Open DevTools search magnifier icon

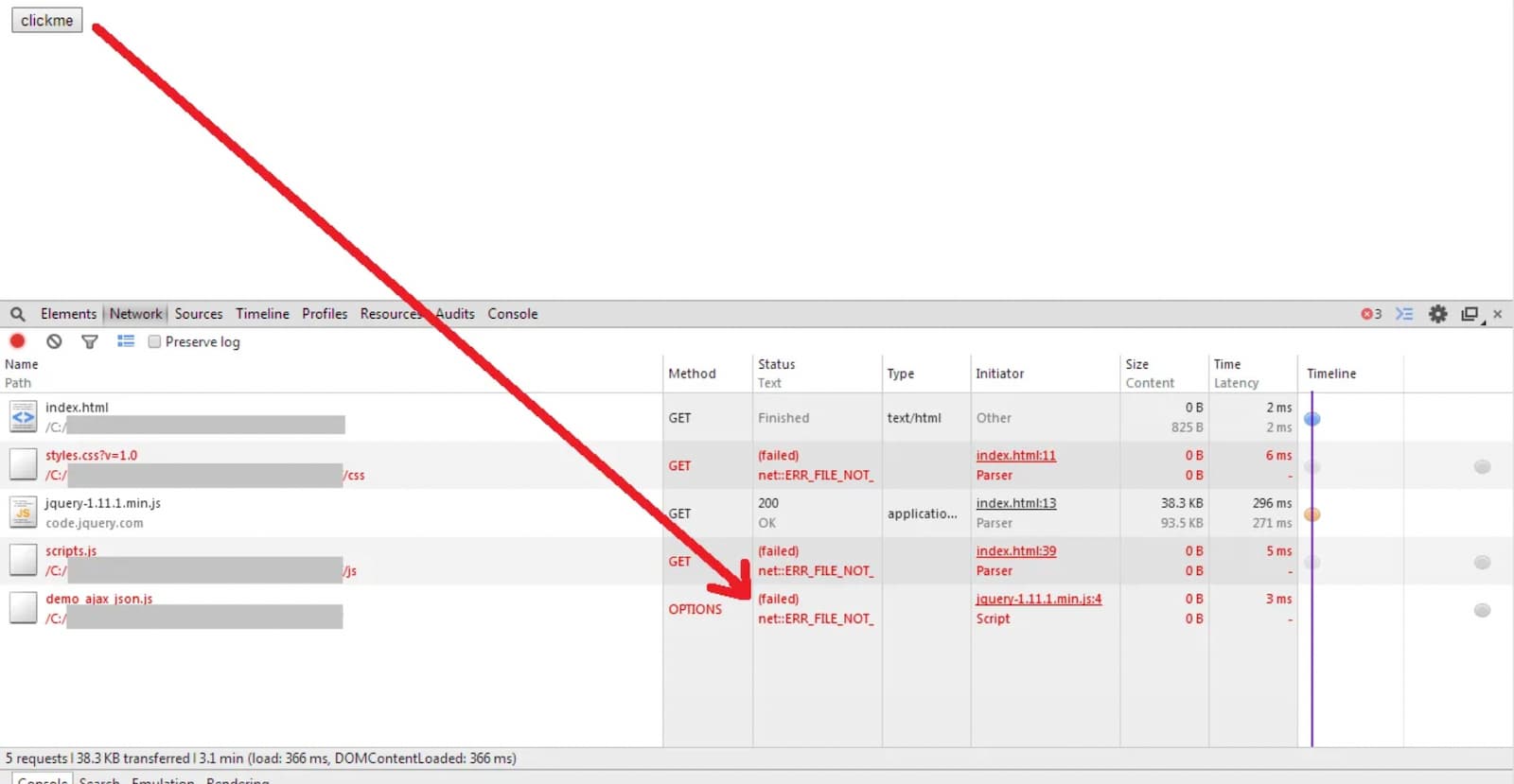[x=18, y=314]
